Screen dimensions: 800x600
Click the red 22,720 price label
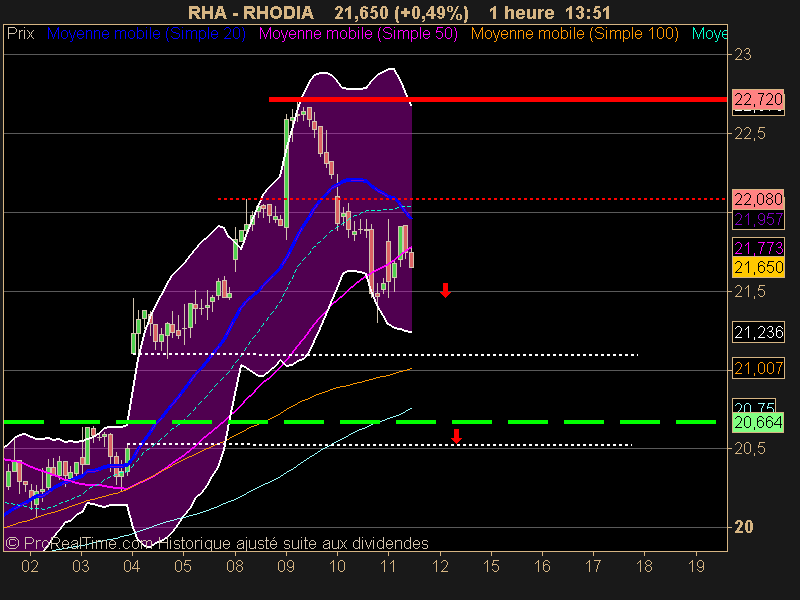click(x=758, y=99)
